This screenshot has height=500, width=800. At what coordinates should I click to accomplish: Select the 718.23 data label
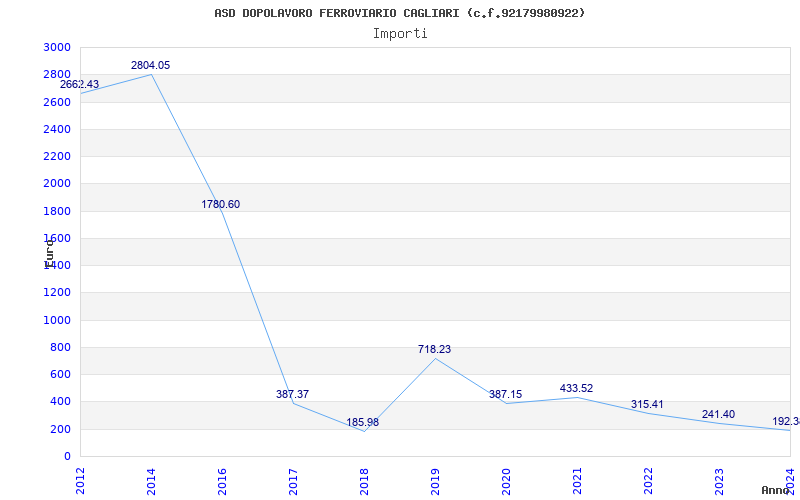pyautogui.click(x=435, y=349)
